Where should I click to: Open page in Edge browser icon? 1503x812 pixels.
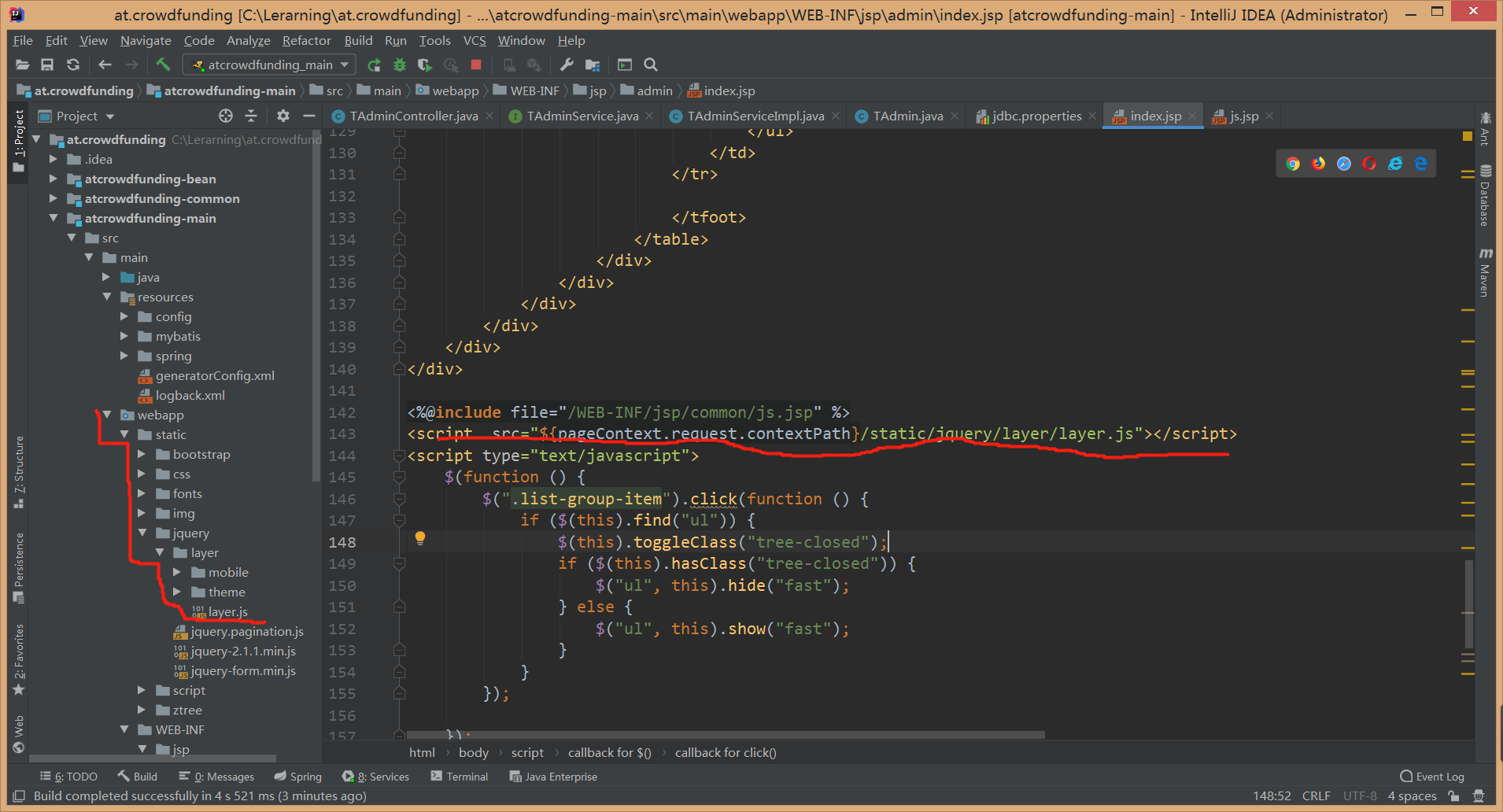[1421, 164]
